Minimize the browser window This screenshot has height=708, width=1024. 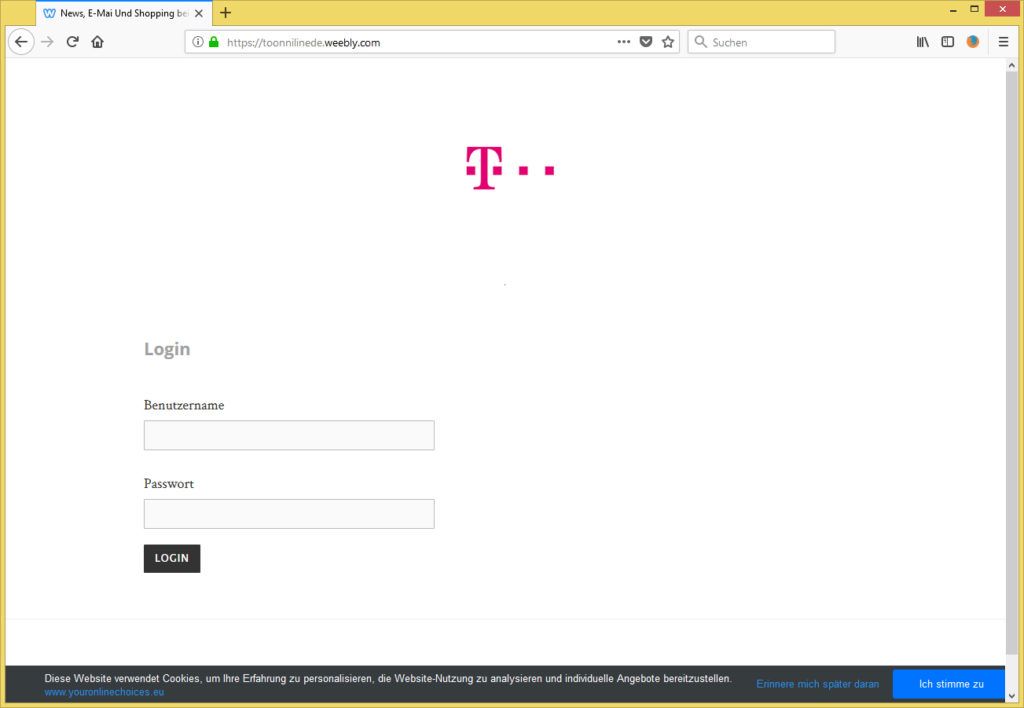click(x=953, y=10)
